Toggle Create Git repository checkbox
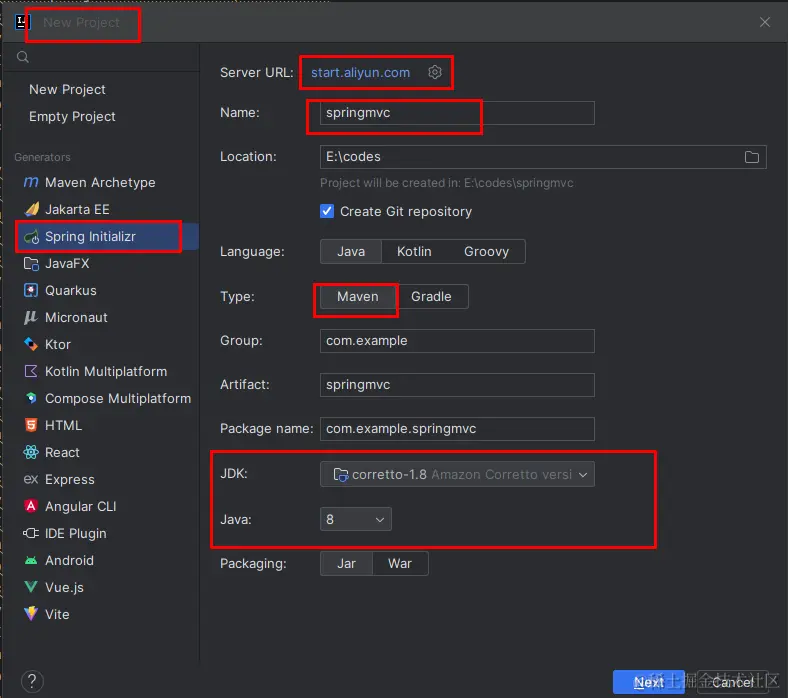 (327, 211)
